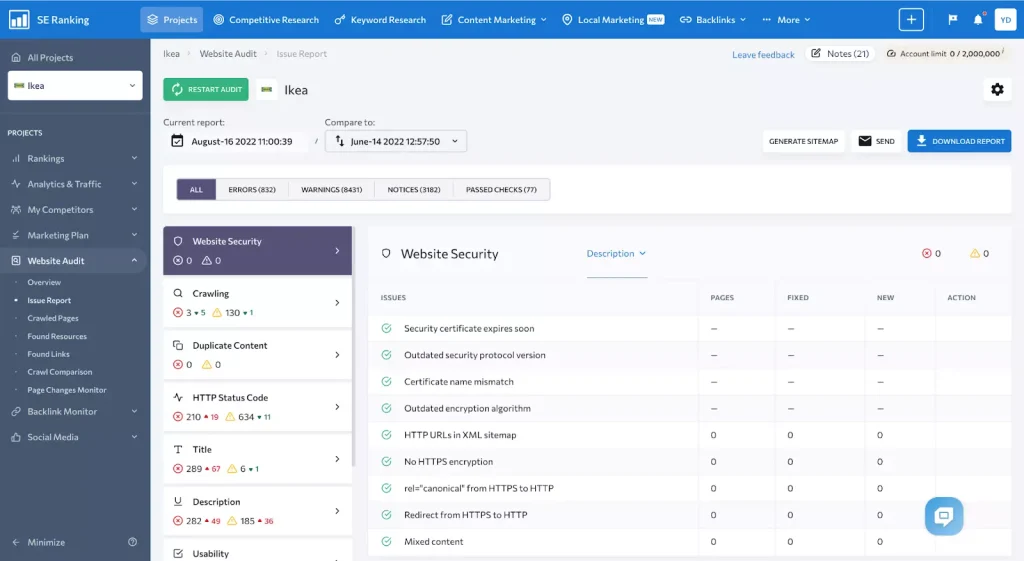Expand the Description dropdown
Viewport: 1024px width, 561px height.
coord(616,253)
